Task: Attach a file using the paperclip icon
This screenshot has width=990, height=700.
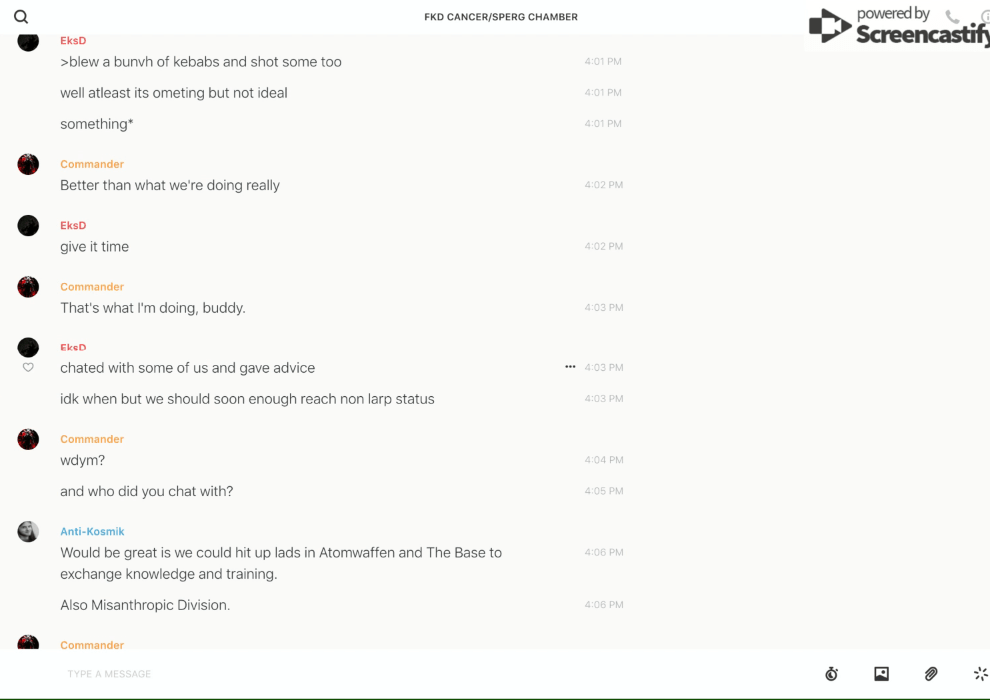Action: [x=931, y=674]
